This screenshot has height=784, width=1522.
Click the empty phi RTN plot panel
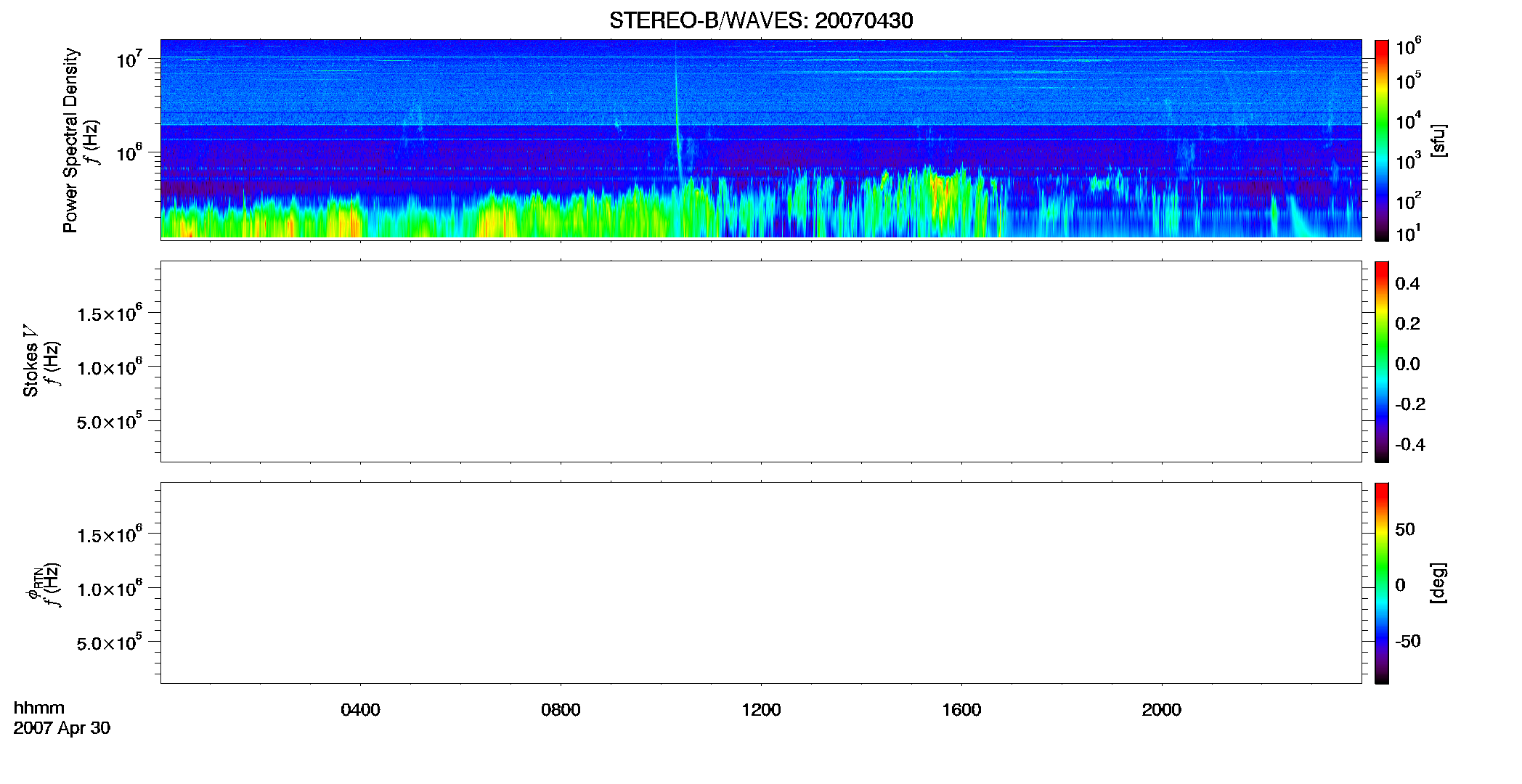(x=761, y=583)
